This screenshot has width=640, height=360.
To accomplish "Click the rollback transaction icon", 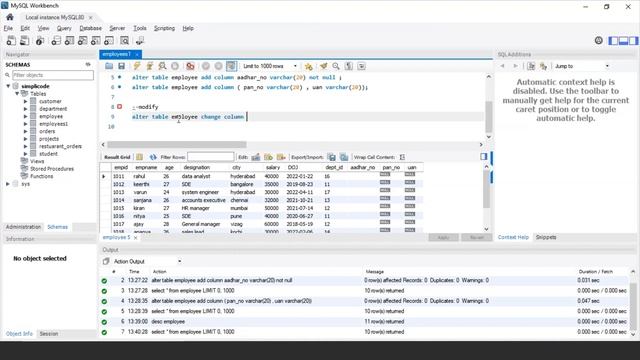I will (x=218, y=66).
